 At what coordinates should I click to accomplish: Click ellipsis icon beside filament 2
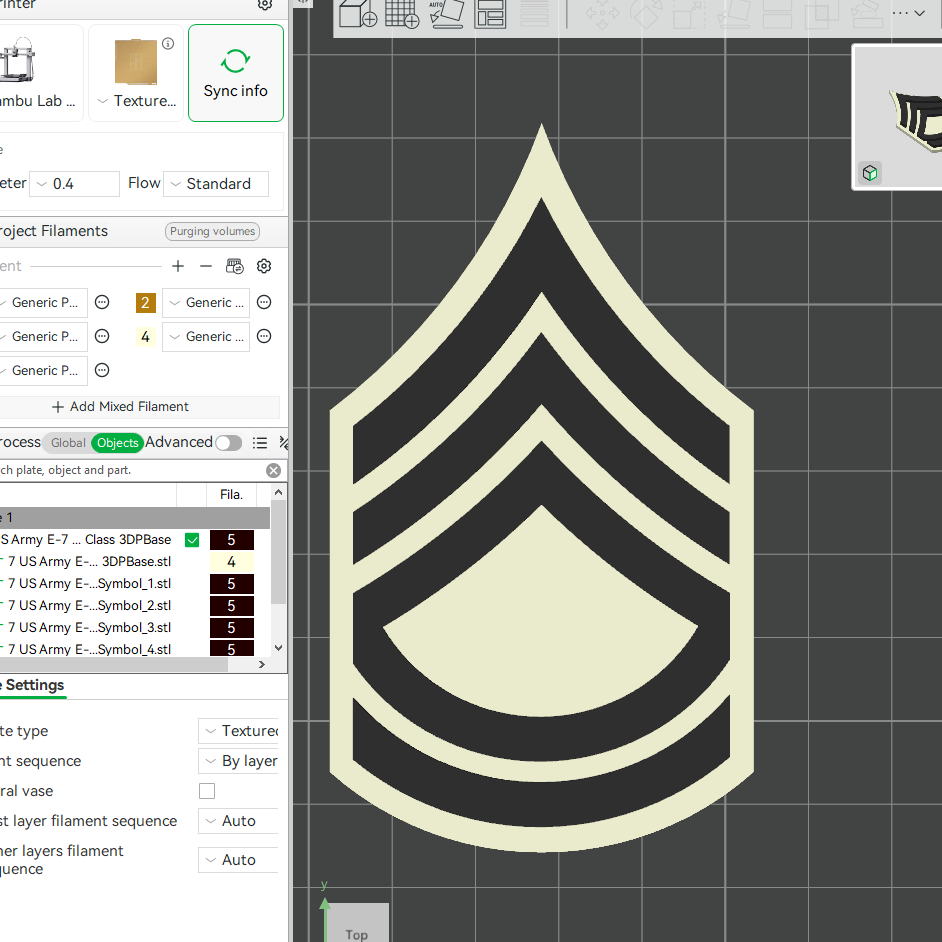click(x=264, y=302)
